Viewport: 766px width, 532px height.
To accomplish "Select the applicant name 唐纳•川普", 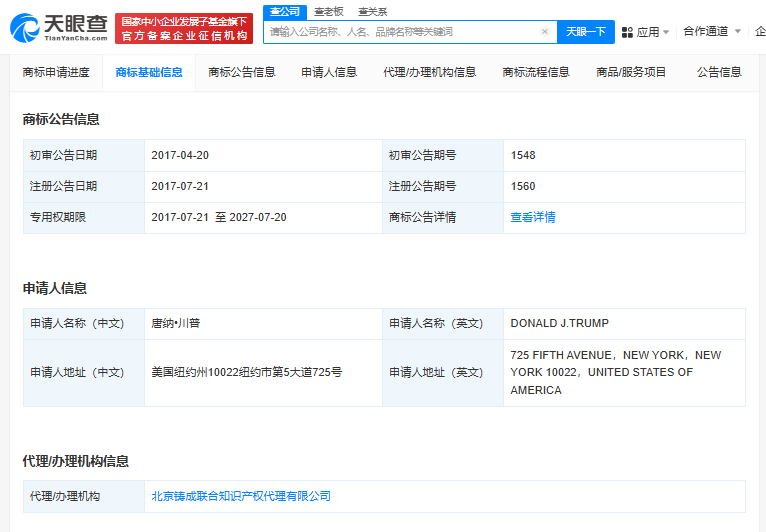I will (x=175, y=323).
